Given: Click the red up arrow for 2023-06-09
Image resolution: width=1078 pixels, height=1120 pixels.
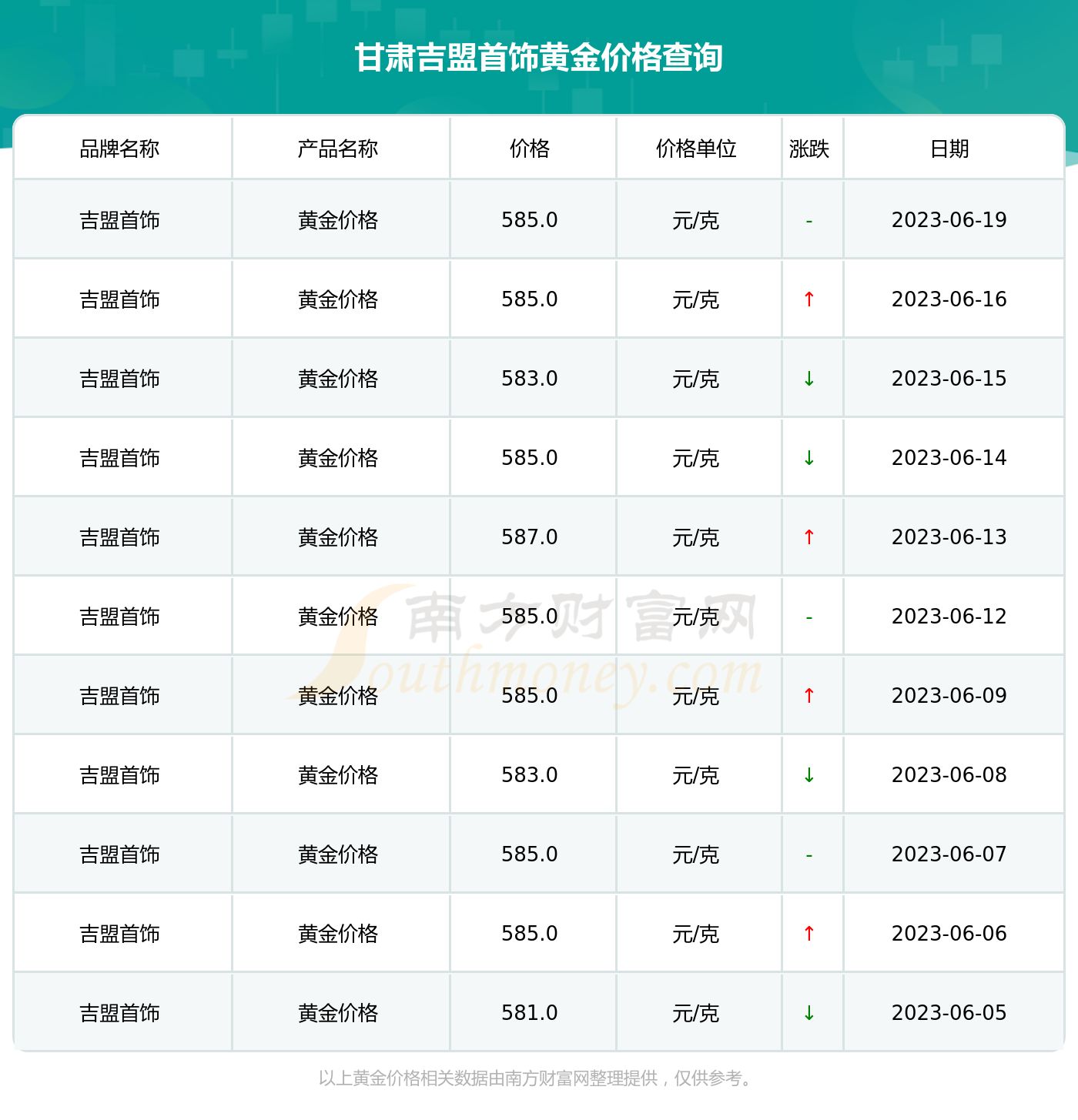Looking at the screenshot, I should [809, 696].
